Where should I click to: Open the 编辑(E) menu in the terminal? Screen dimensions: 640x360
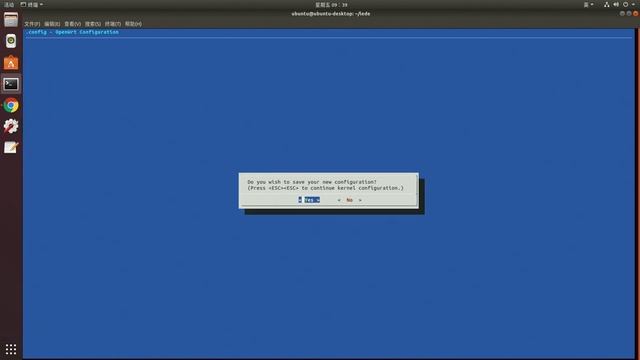click(52, 24)
